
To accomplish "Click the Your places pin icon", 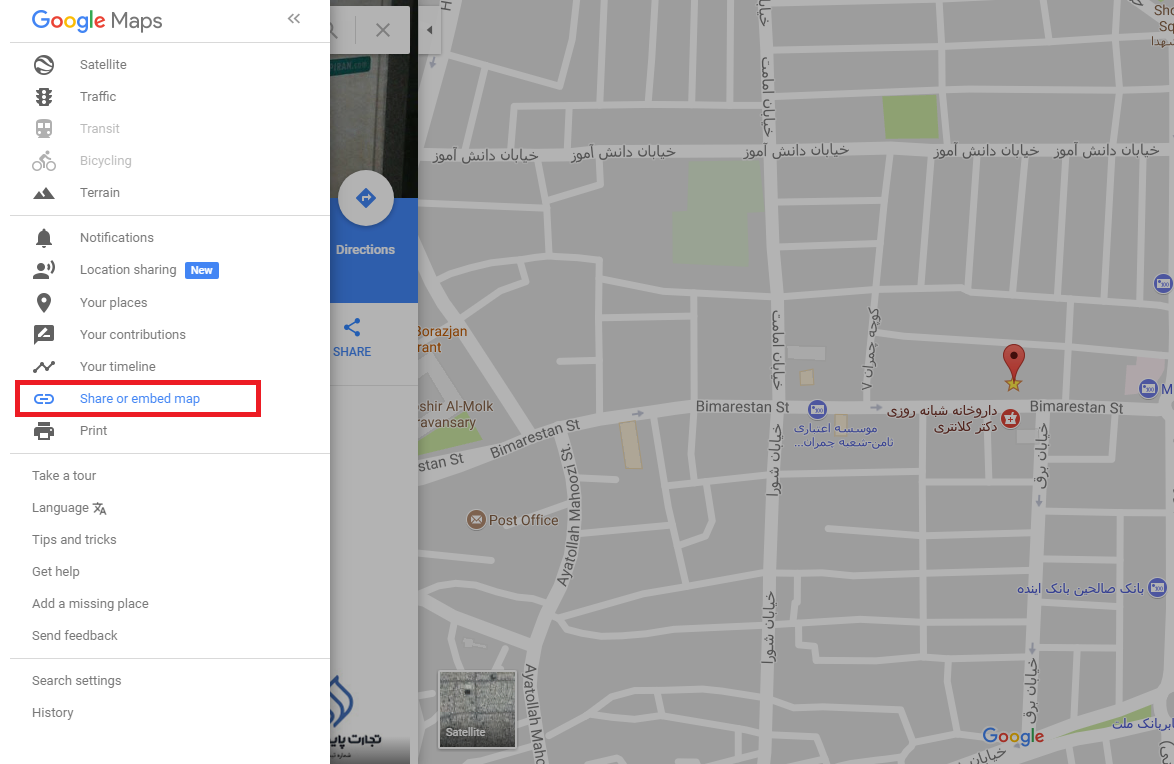I will pyautogui.click(x=44, y=303).
